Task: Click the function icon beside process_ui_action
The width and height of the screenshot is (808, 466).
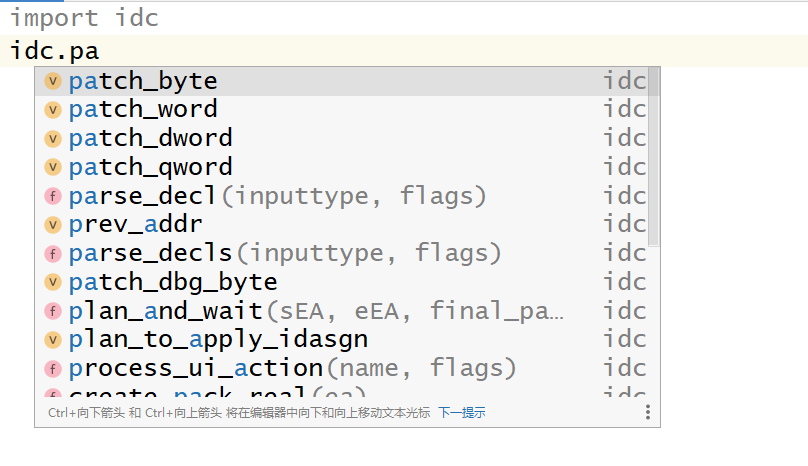Action: point(53,369)
